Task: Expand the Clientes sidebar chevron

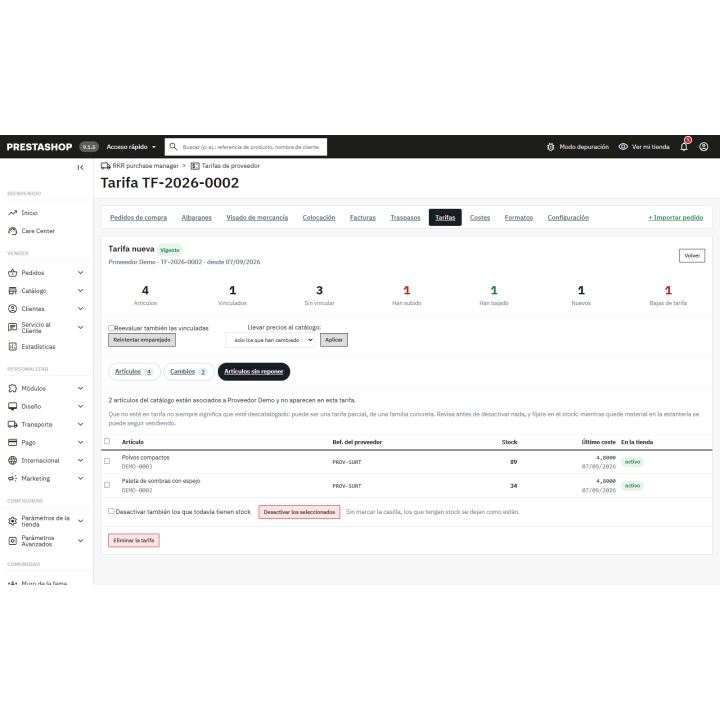Action: [x=80, y=309]
